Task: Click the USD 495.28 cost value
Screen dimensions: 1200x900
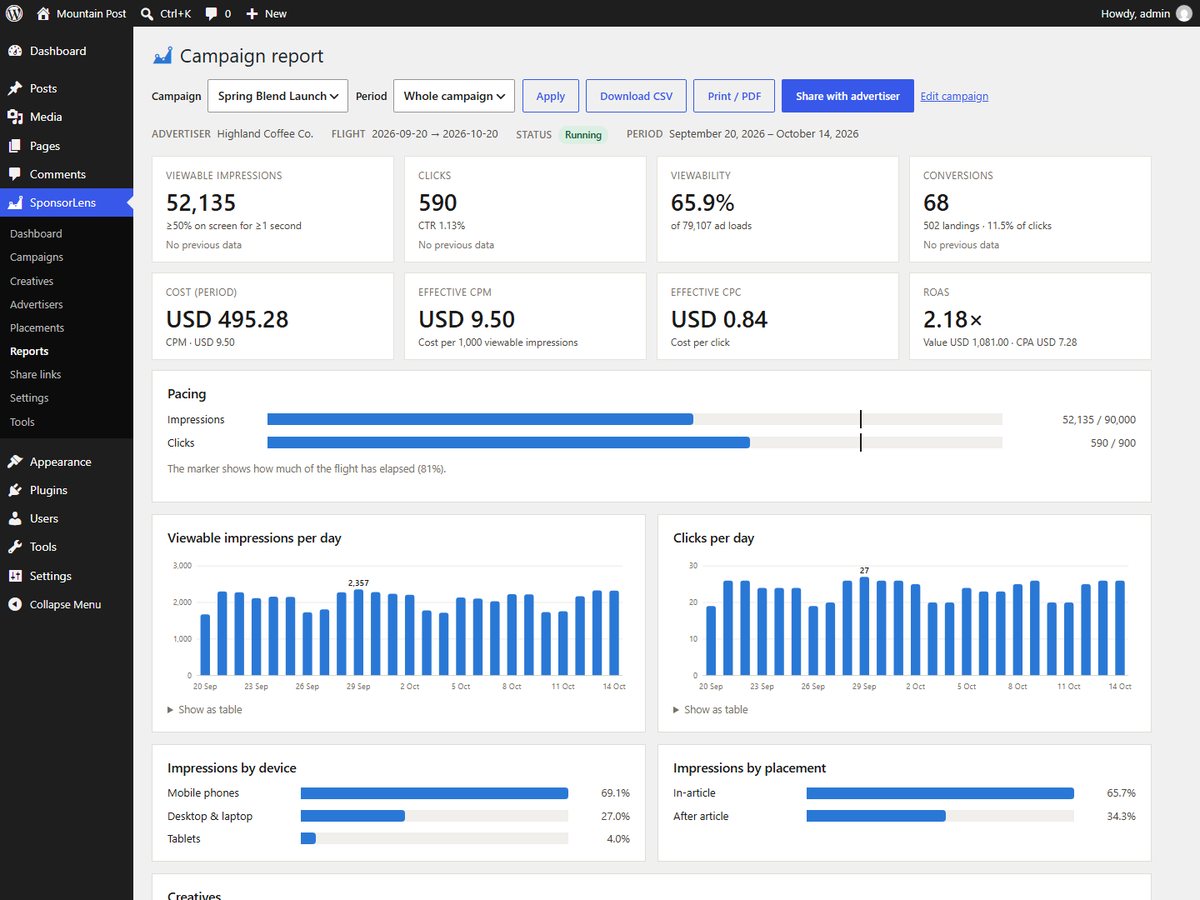Action: click(x=227, y=319)
